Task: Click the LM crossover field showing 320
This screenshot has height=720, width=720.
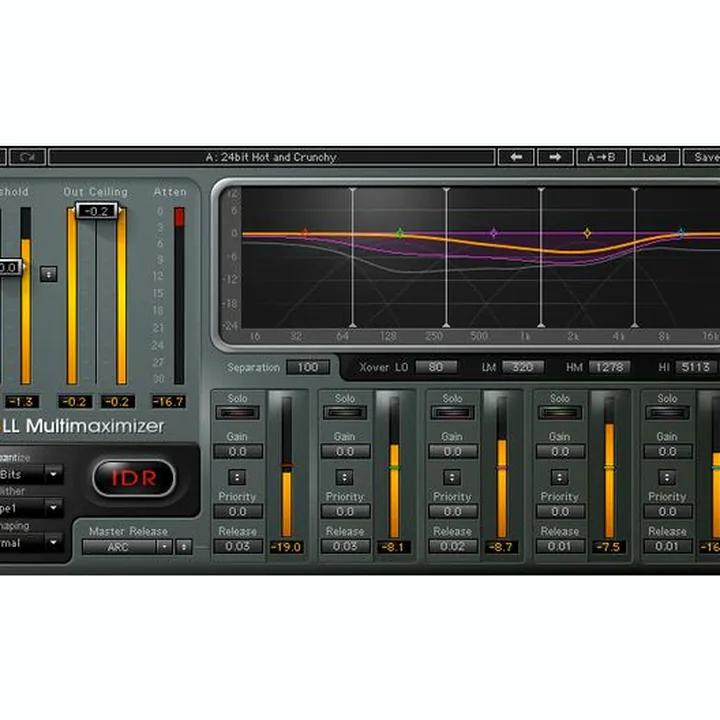Action: [523, 367]
